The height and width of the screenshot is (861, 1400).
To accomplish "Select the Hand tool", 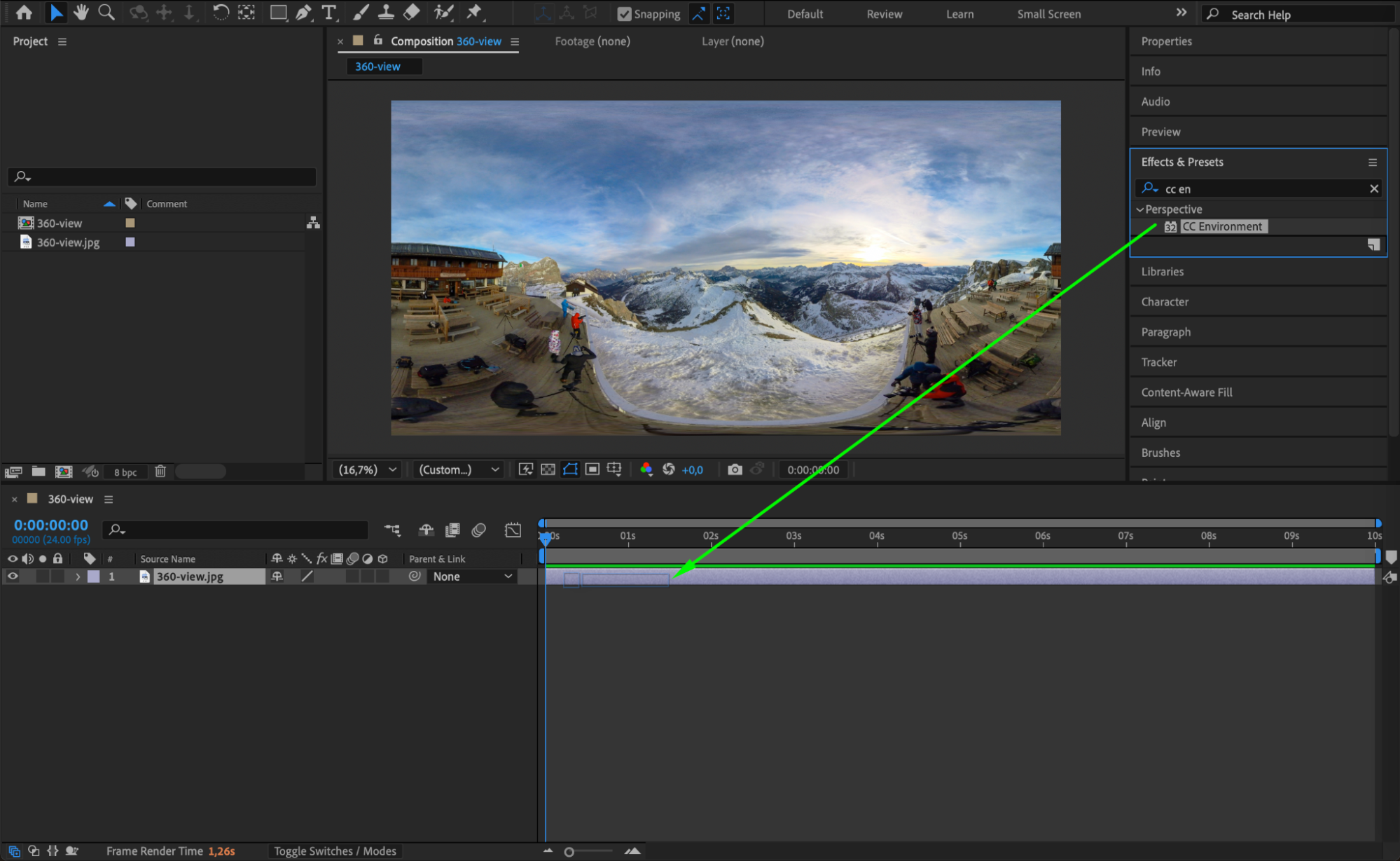I will tap(81, 12).
